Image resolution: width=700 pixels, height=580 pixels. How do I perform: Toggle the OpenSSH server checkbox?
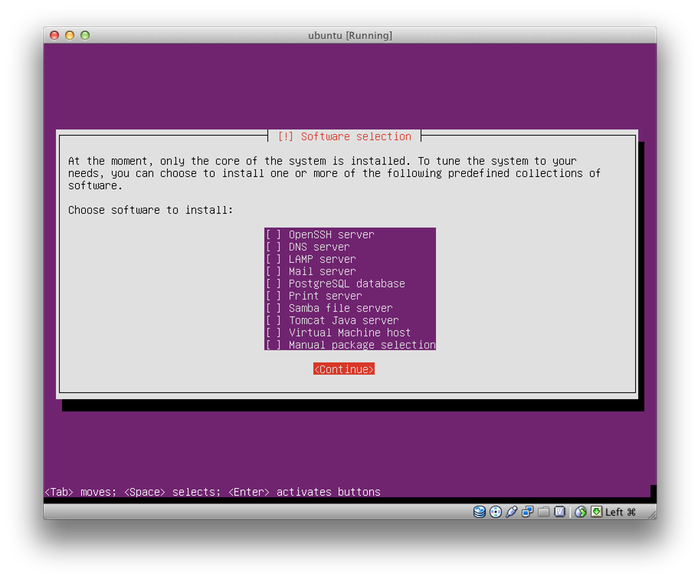pyautogui.click(x=273, y=234)
